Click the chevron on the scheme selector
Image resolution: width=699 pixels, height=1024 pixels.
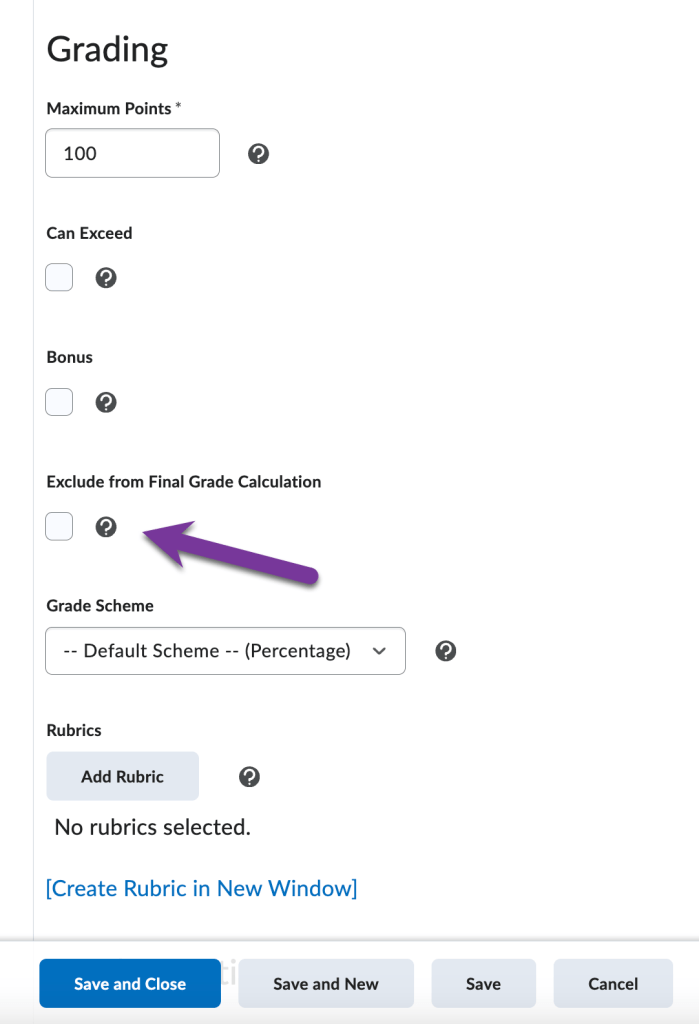(x=379, y=650)
